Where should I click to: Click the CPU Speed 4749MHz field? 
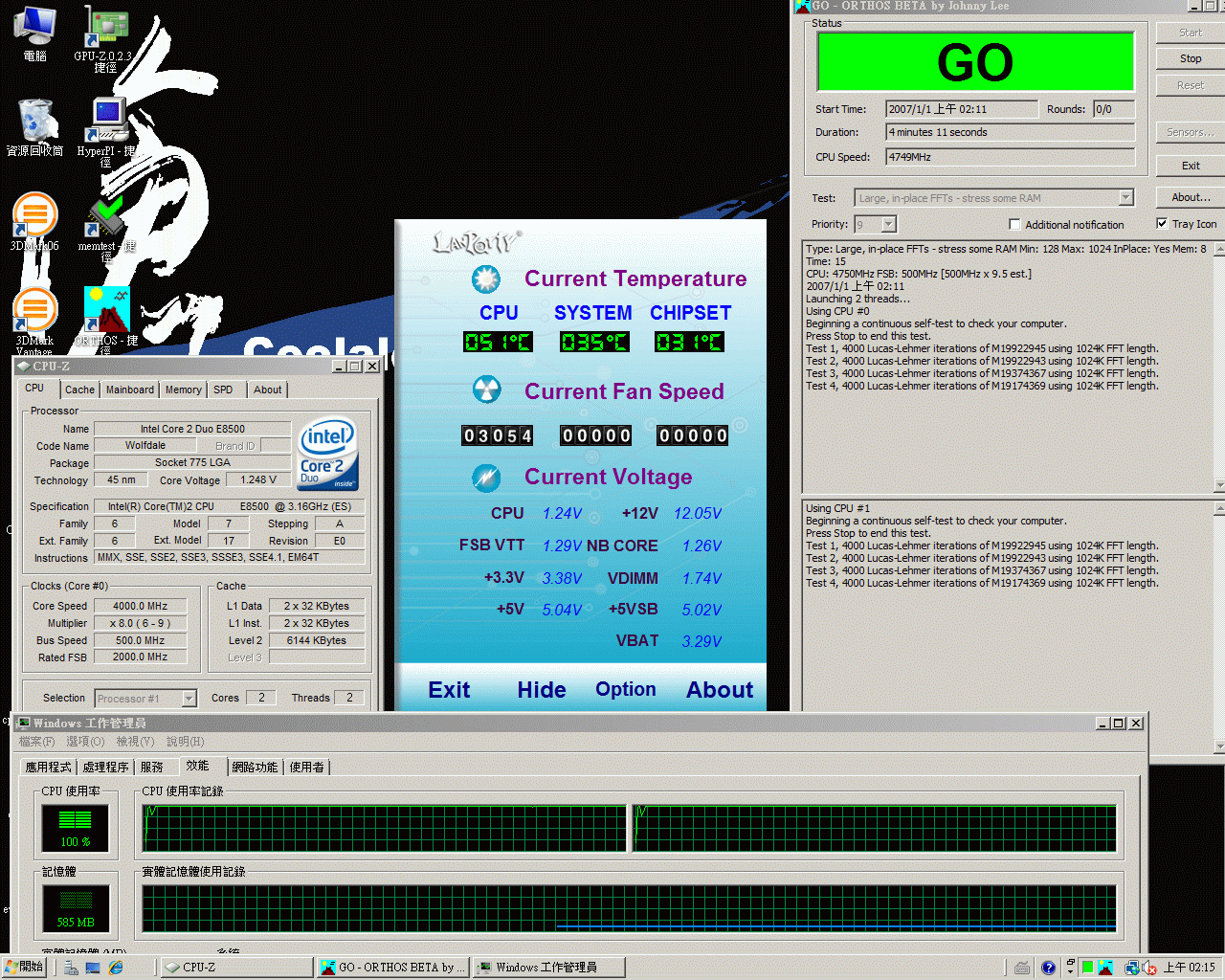(x=1011, y=157)
